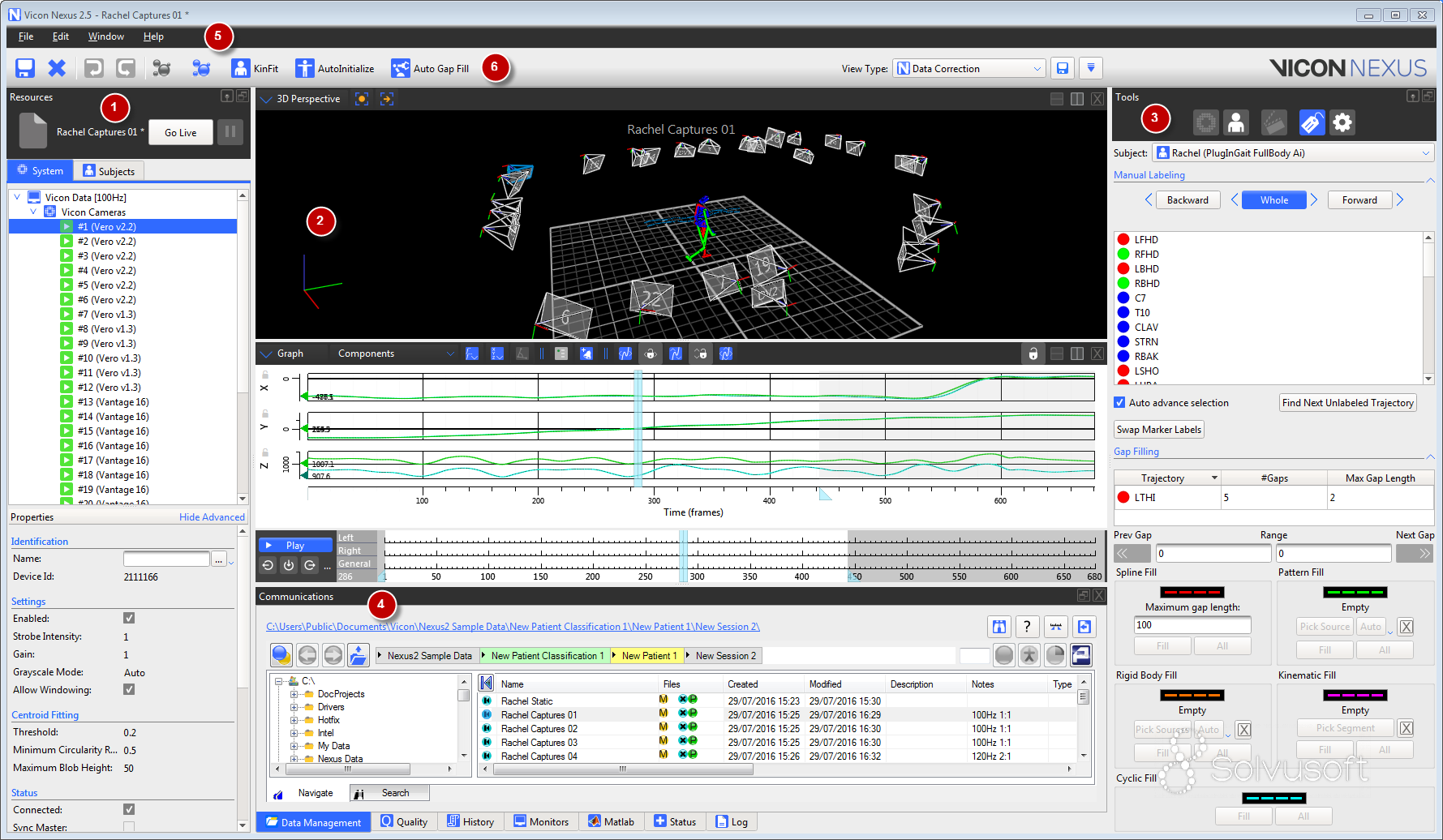This screenshot has width=1443, height=840.
Task: Click the Redo arrow icon
Action: 126,68
